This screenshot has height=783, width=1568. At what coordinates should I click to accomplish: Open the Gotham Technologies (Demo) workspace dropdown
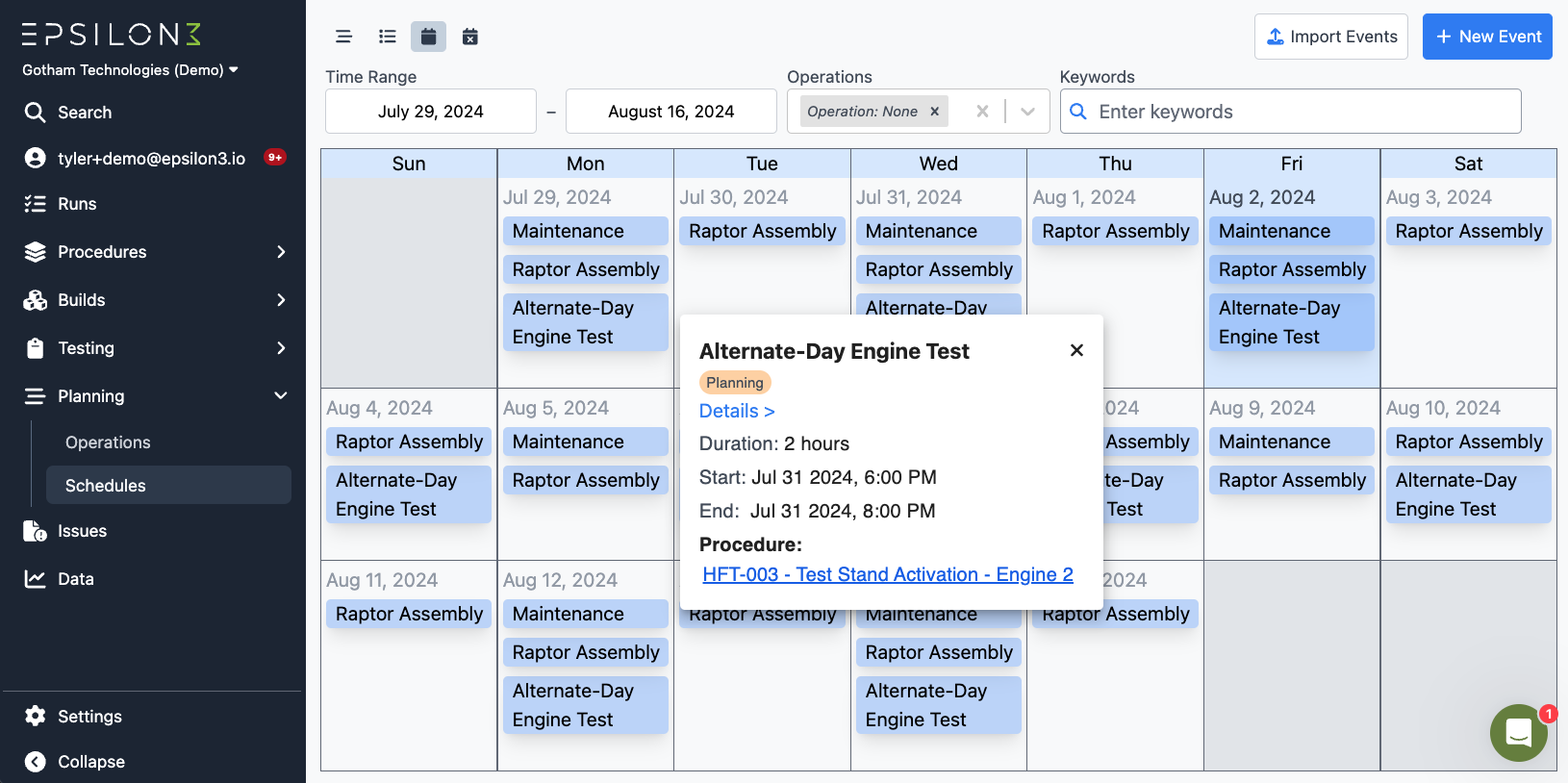click(130, 70)
